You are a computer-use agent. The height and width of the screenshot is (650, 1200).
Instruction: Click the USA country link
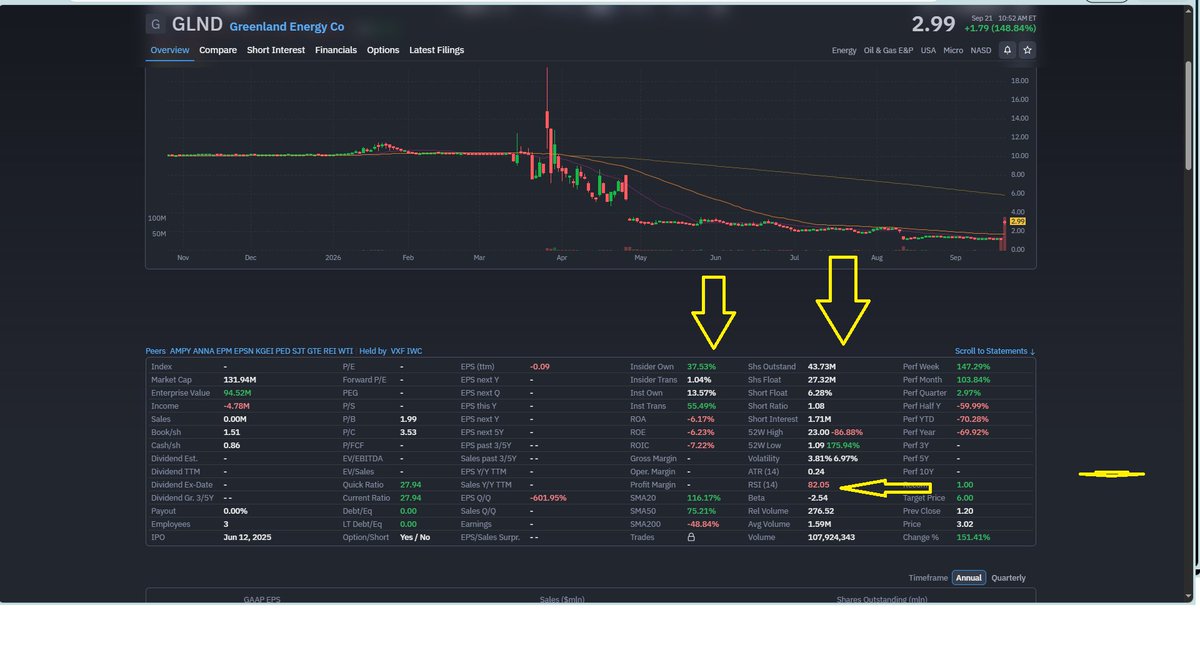tap(928, 50)
